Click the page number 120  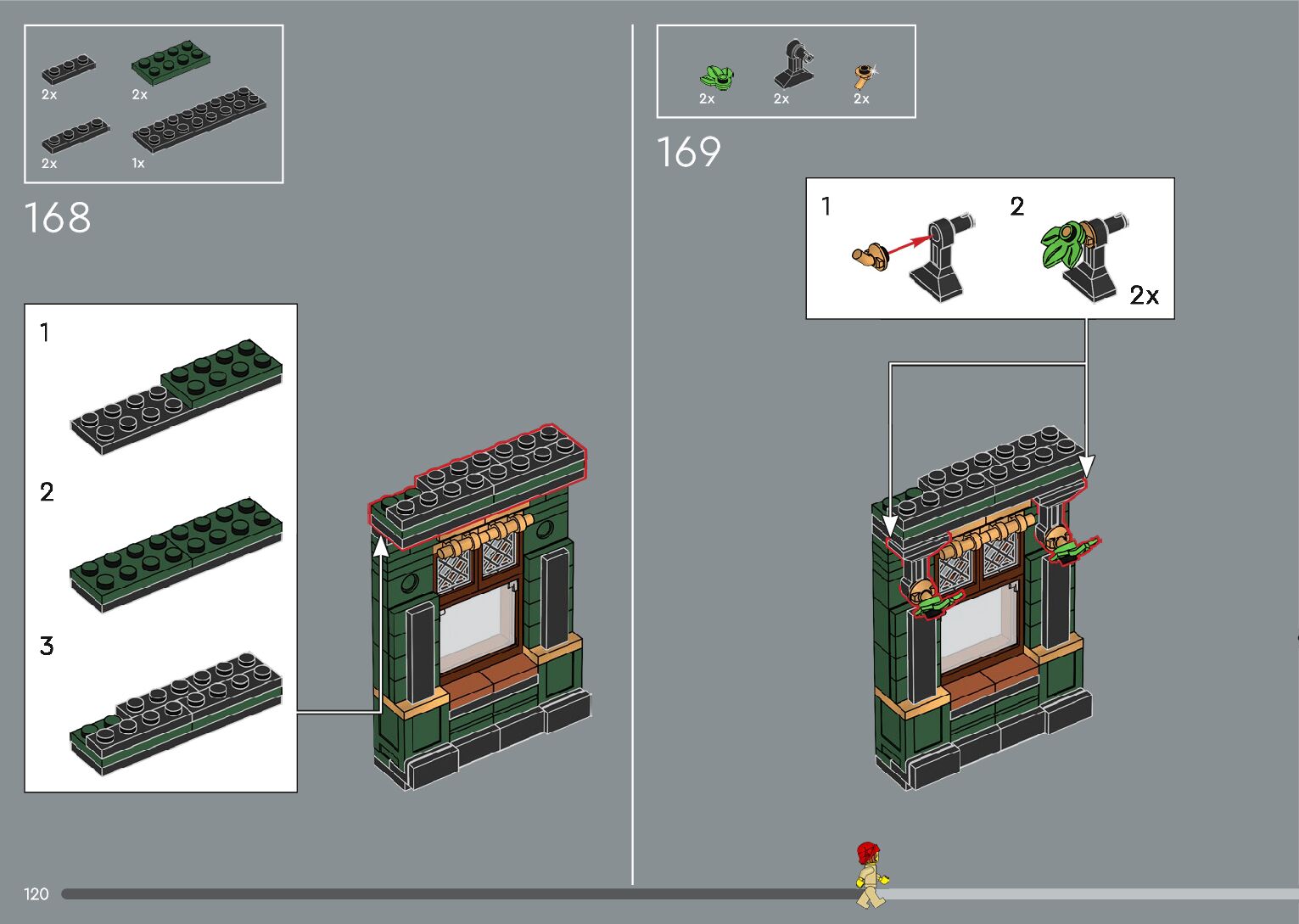point(36,893)
